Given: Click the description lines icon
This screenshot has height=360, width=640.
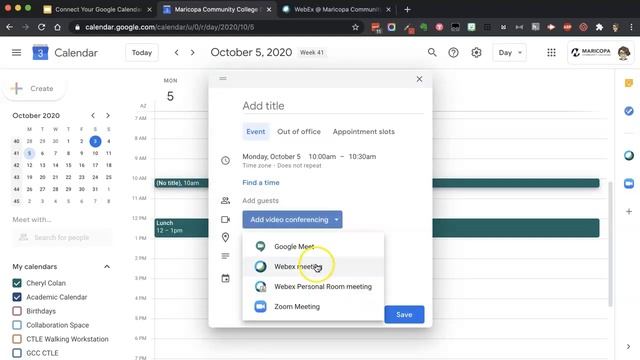Looking at the screenshot, I should pyautogui.click(x=225, y=256).
